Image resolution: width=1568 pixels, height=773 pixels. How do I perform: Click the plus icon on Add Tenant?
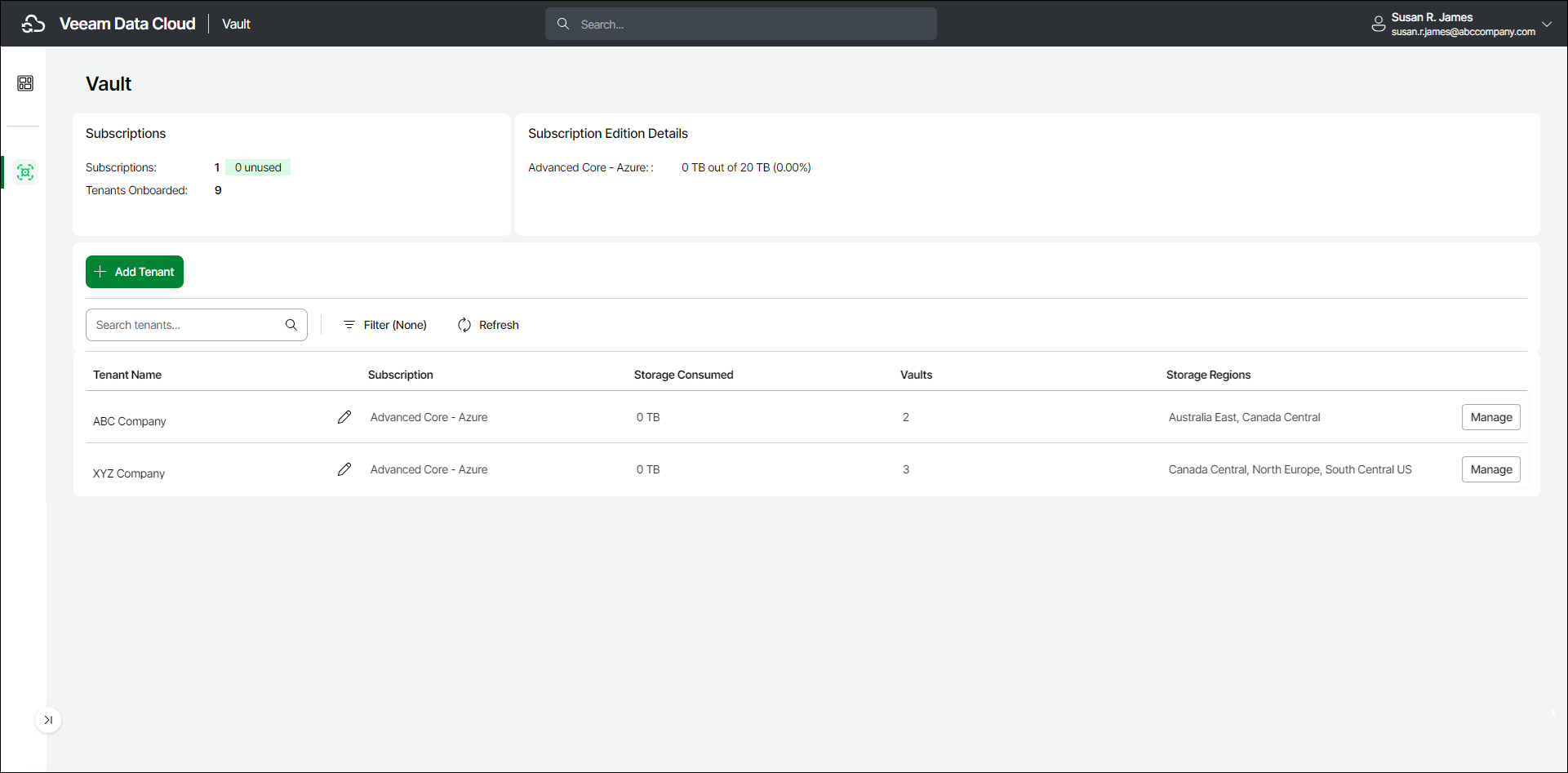[x=100, y=272]
